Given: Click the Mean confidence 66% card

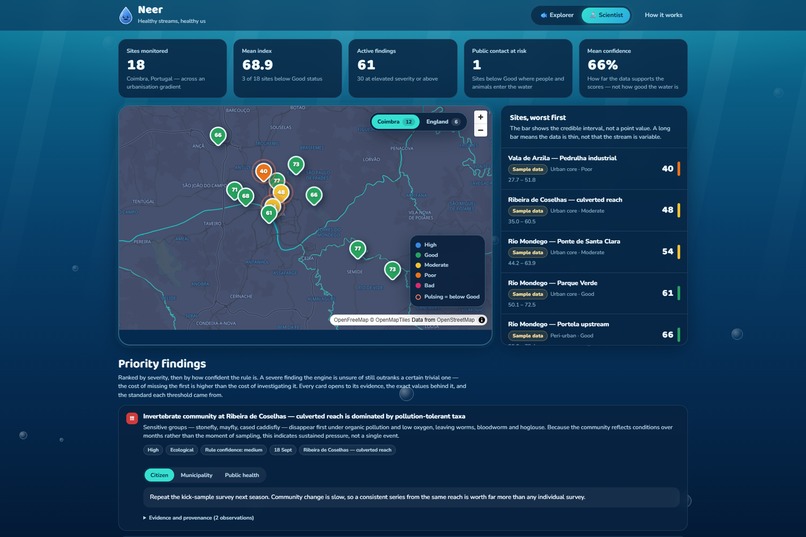Looking at the screenshot, I should pyautogui.click(x=633, y=68).
